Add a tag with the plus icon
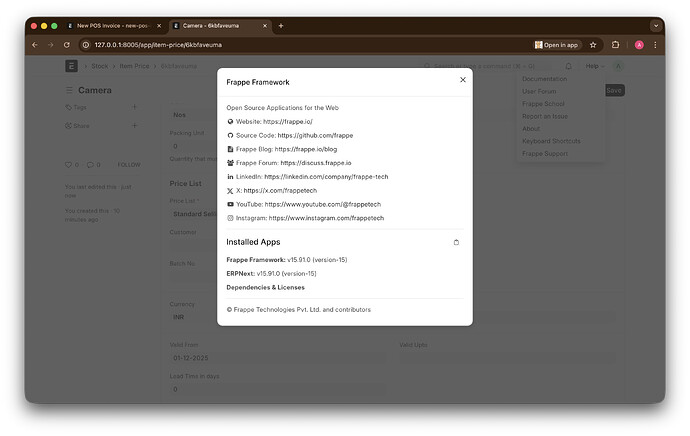Viewport: 690px width, 436px height. tap(135, 107)
